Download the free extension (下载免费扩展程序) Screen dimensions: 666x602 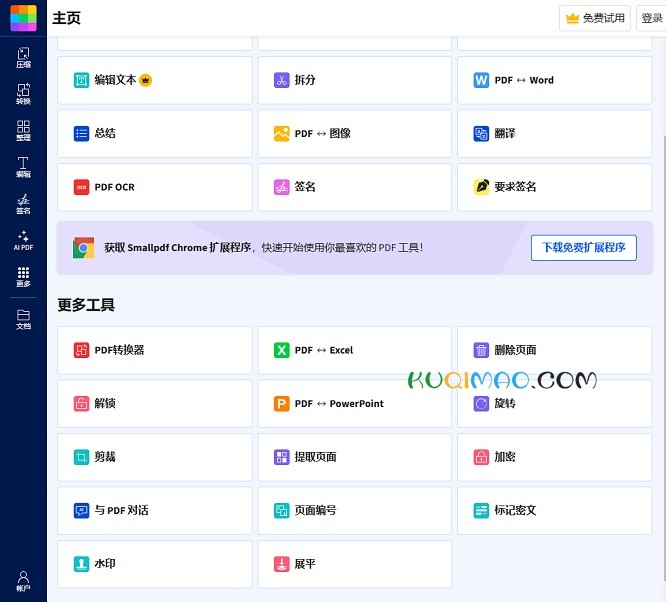point(584,248)
